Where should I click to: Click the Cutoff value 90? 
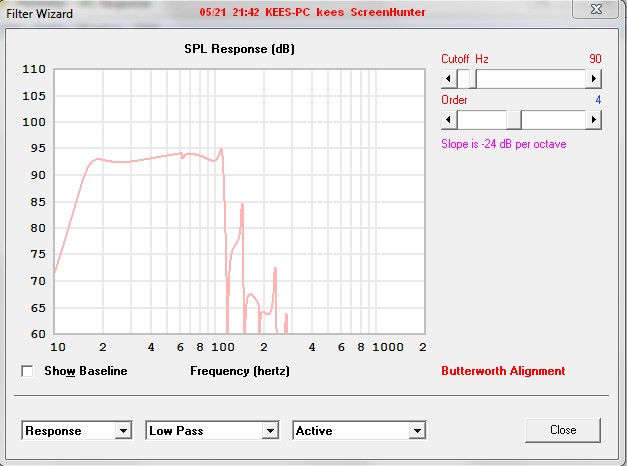pyautogui.click(x=595, y=59)
